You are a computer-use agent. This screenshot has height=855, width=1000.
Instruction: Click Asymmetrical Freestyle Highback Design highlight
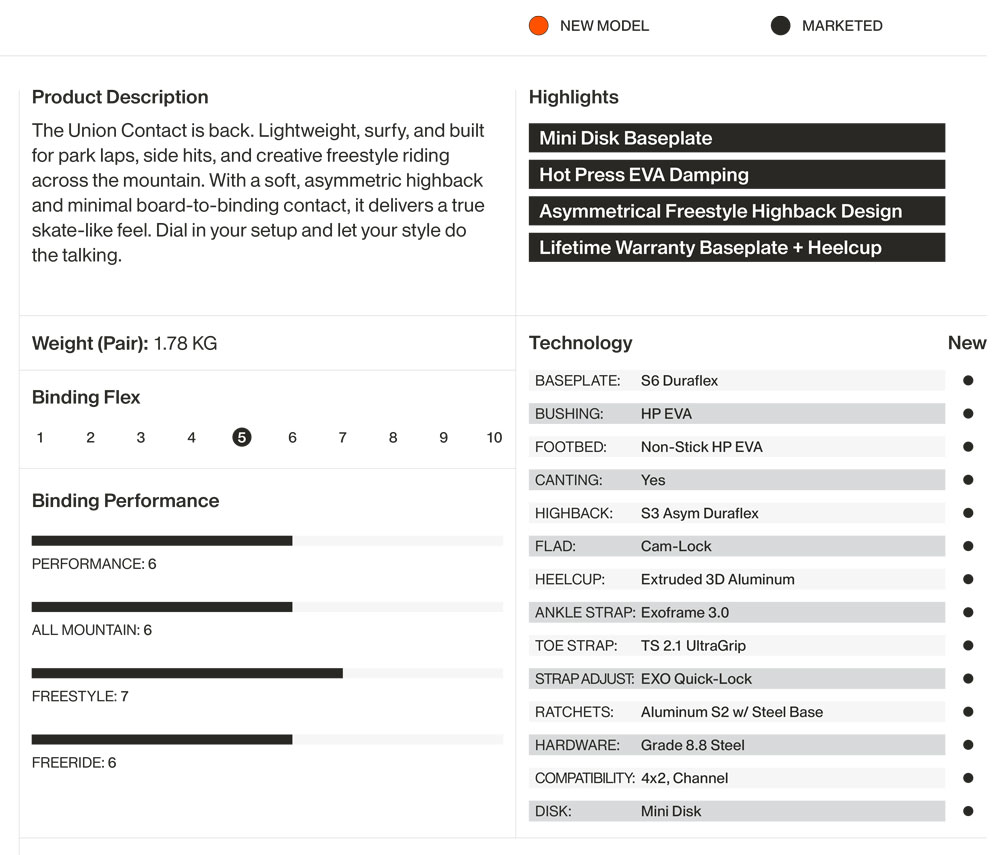click(x=736, y=211)
